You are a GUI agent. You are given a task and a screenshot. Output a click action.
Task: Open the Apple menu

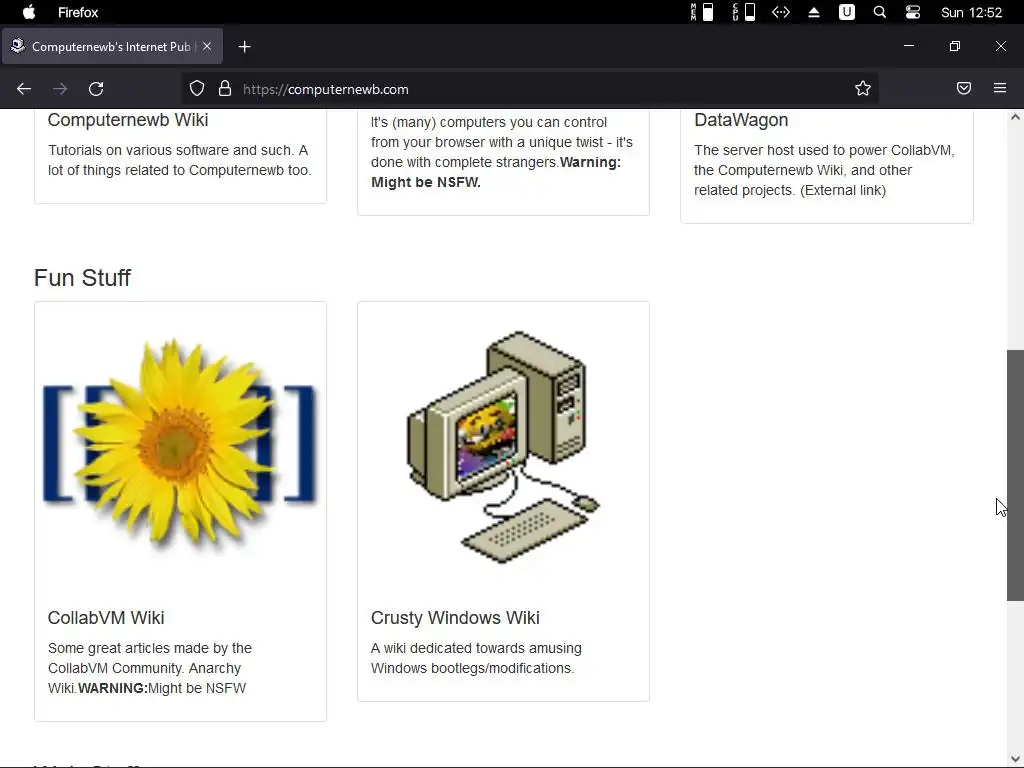29,12
